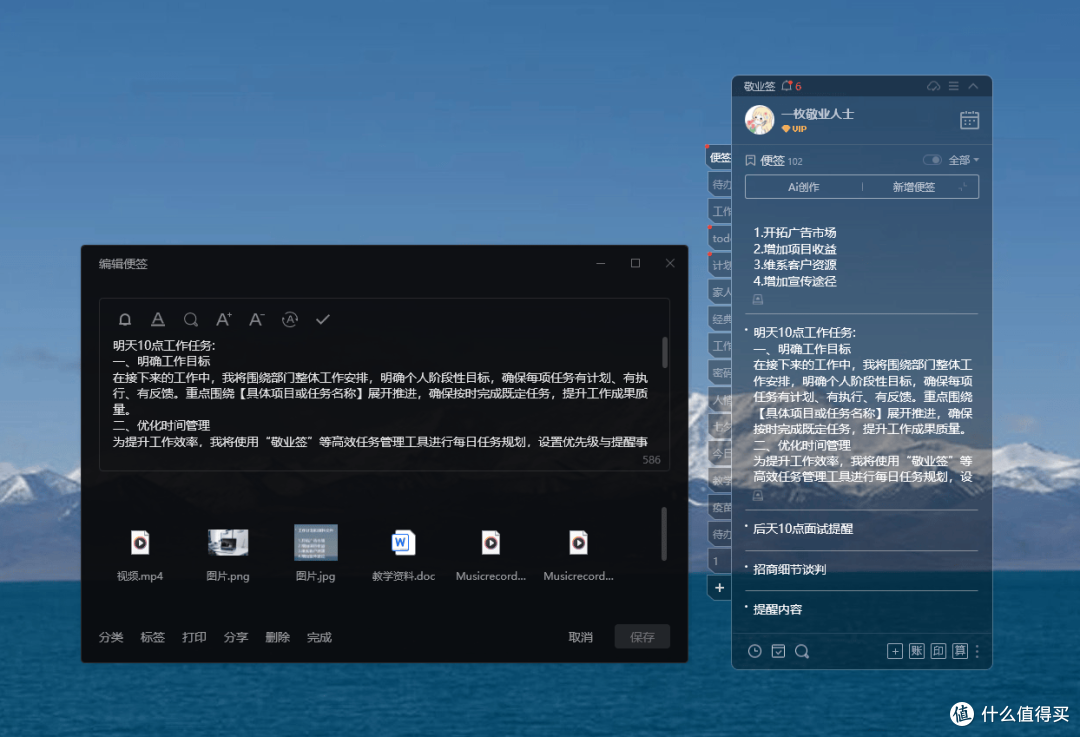Image resolution: width=1080 pixels, height=737 pixels.
Task: Select the 家人 side tab
Action: [x=720, y=292]
